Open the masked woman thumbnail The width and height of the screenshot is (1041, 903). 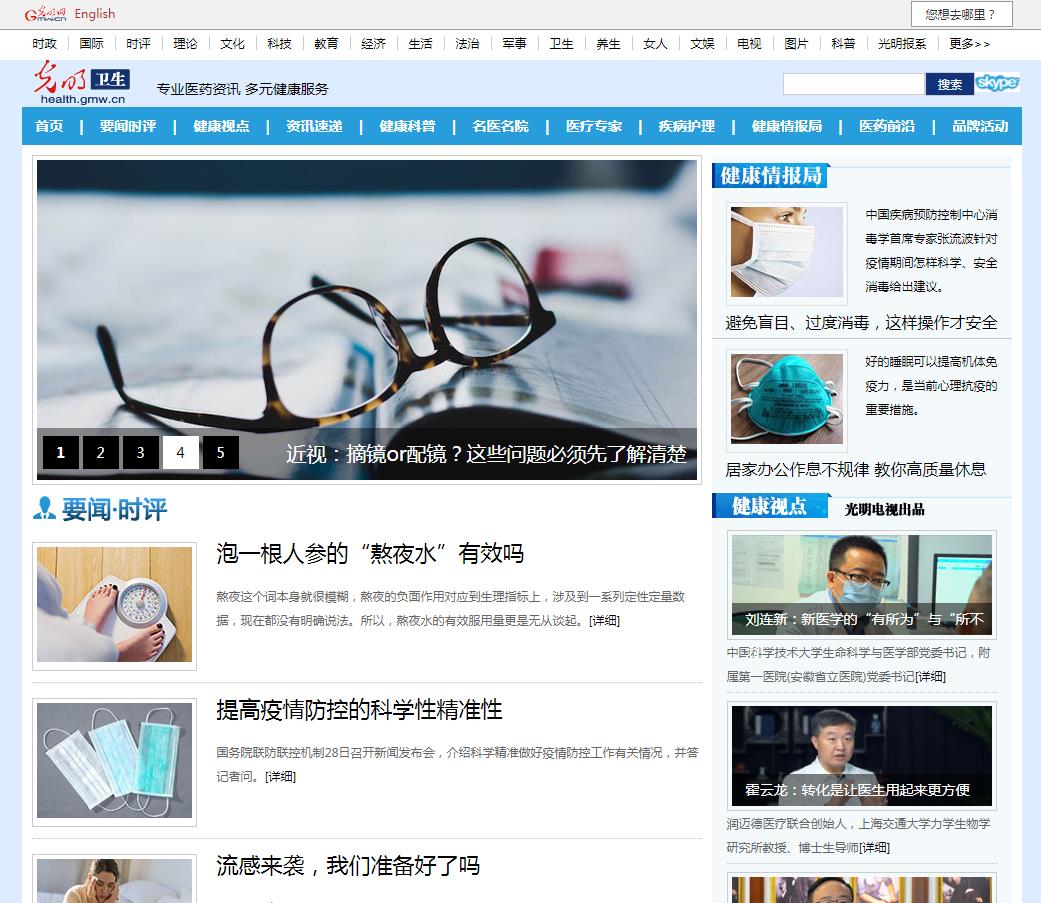tap(787, 252)
